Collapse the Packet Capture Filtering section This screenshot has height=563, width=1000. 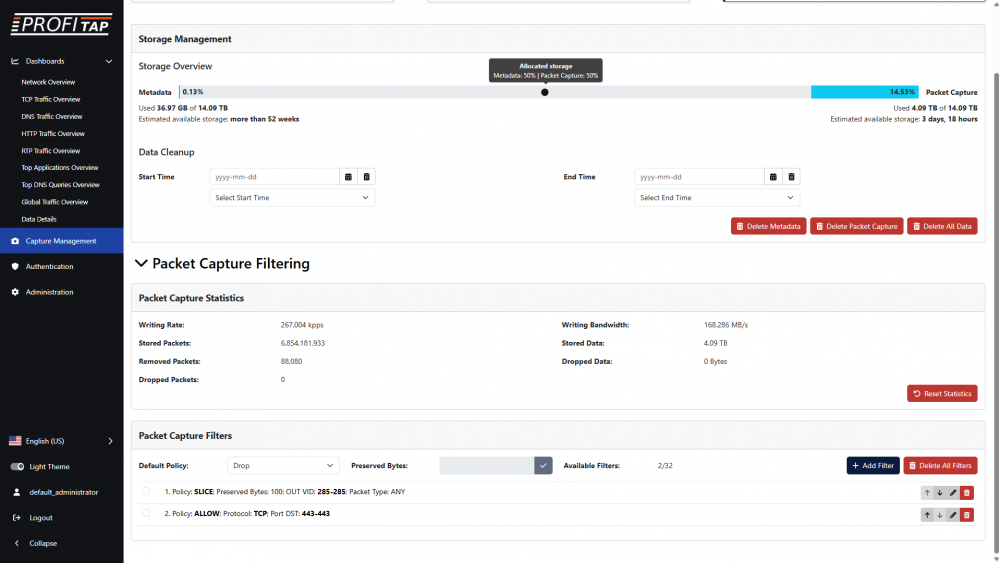(x=141, y=264)
